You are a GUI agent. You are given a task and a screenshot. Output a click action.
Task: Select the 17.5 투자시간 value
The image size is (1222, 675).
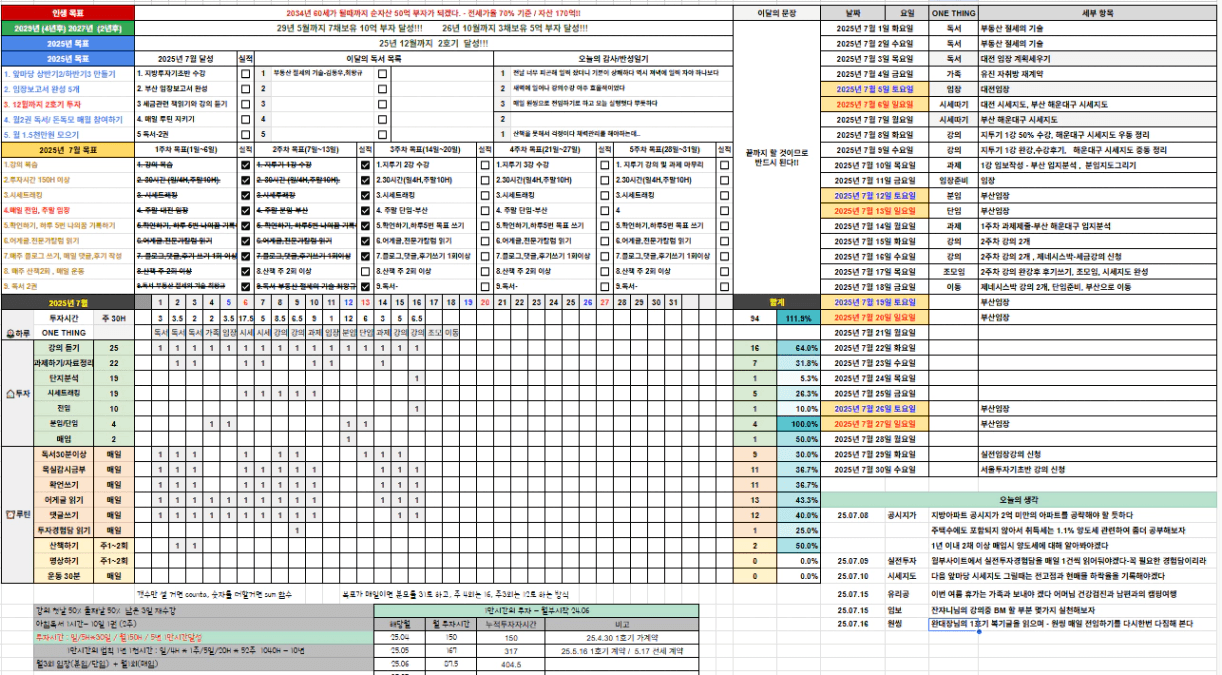pos(245,317)
